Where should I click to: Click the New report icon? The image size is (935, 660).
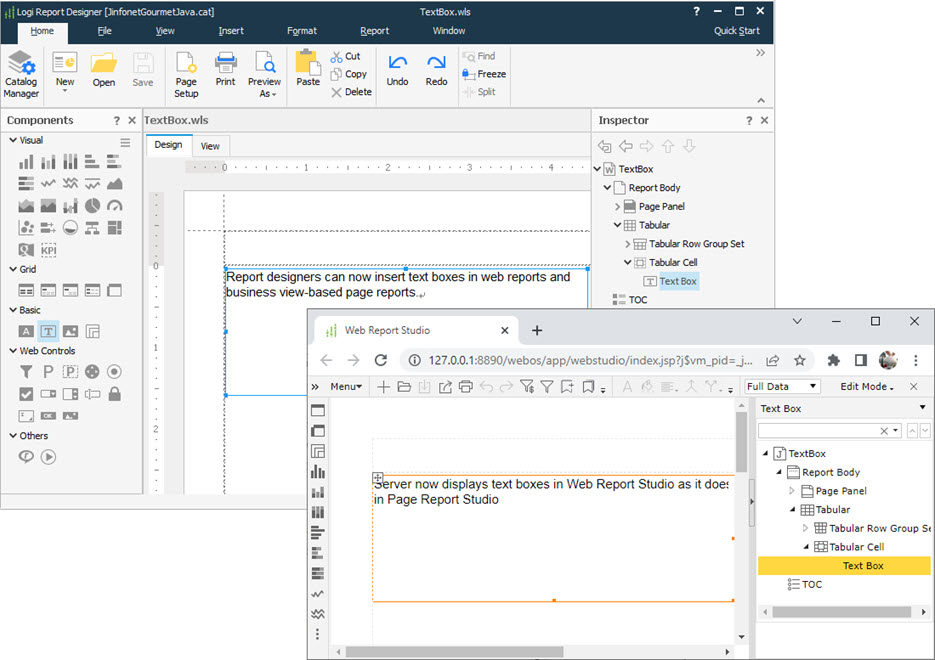tap(65, 63)
